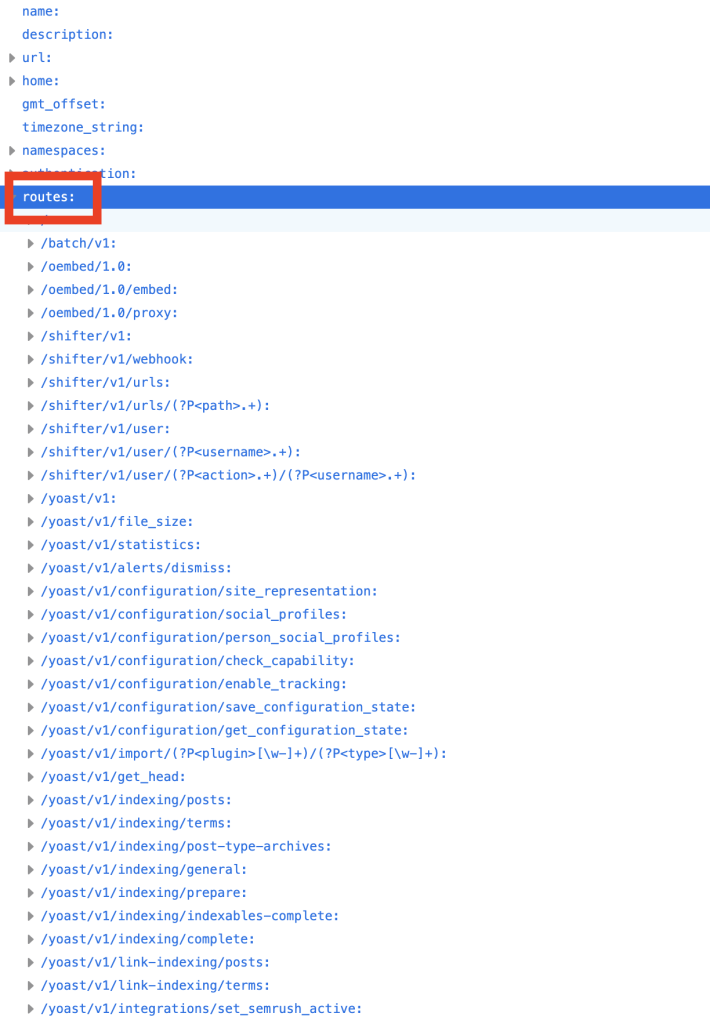Expand the url property triangle
This screenshot has width=710, height=1024.
click(x=12, y=58)
